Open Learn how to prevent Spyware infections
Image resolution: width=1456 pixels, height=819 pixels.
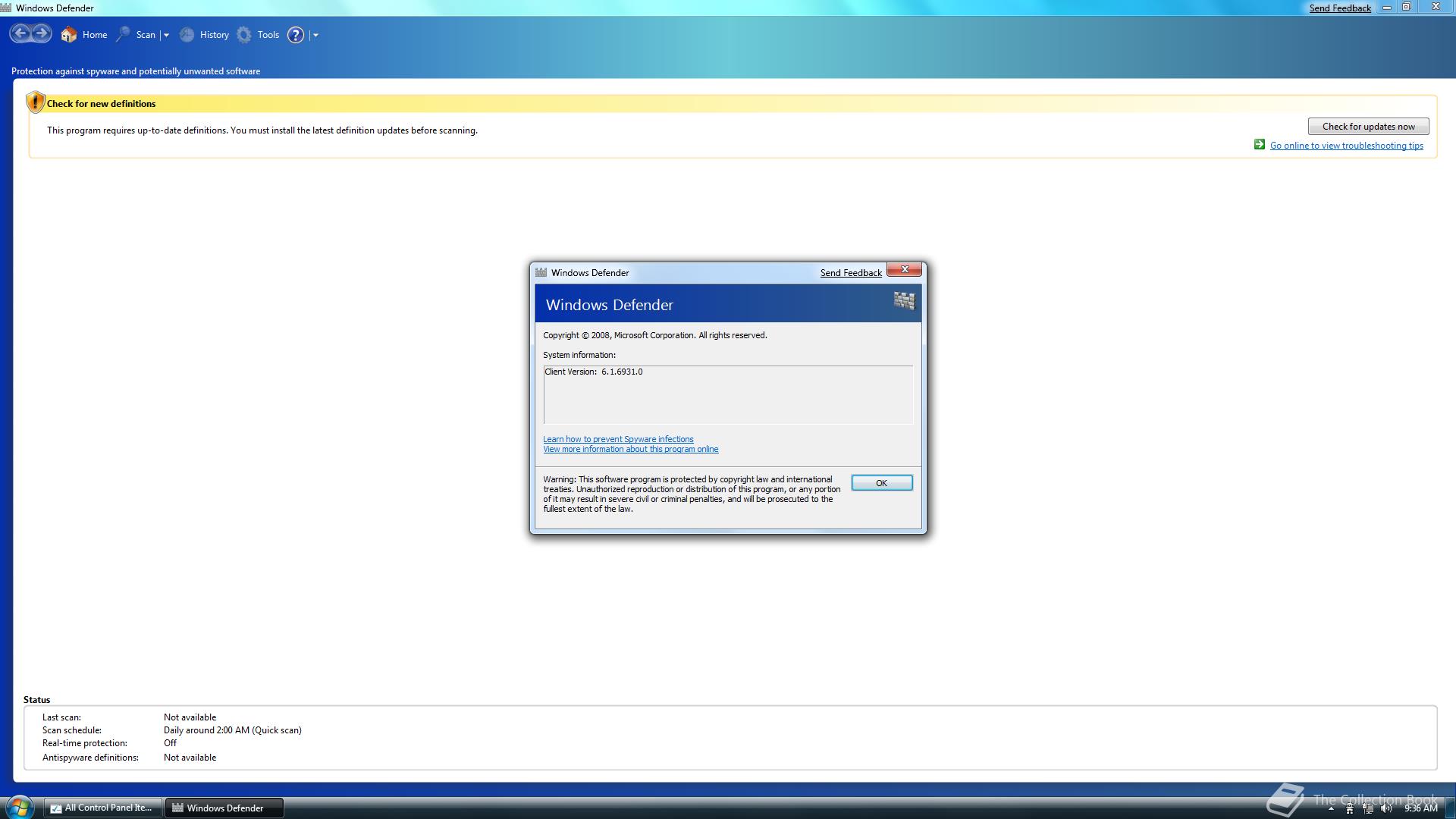(618, 439)
